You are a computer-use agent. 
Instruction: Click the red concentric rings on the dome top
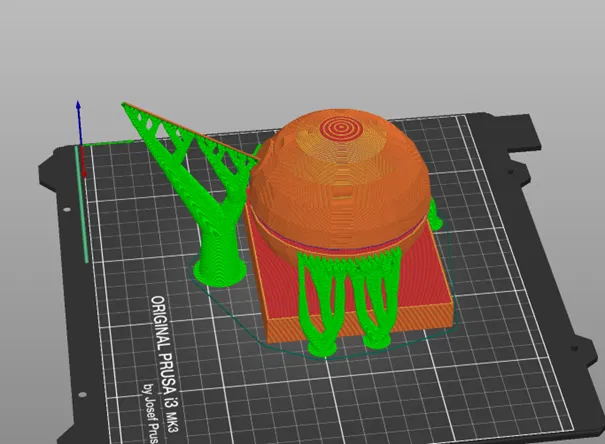tap(341, 127)
